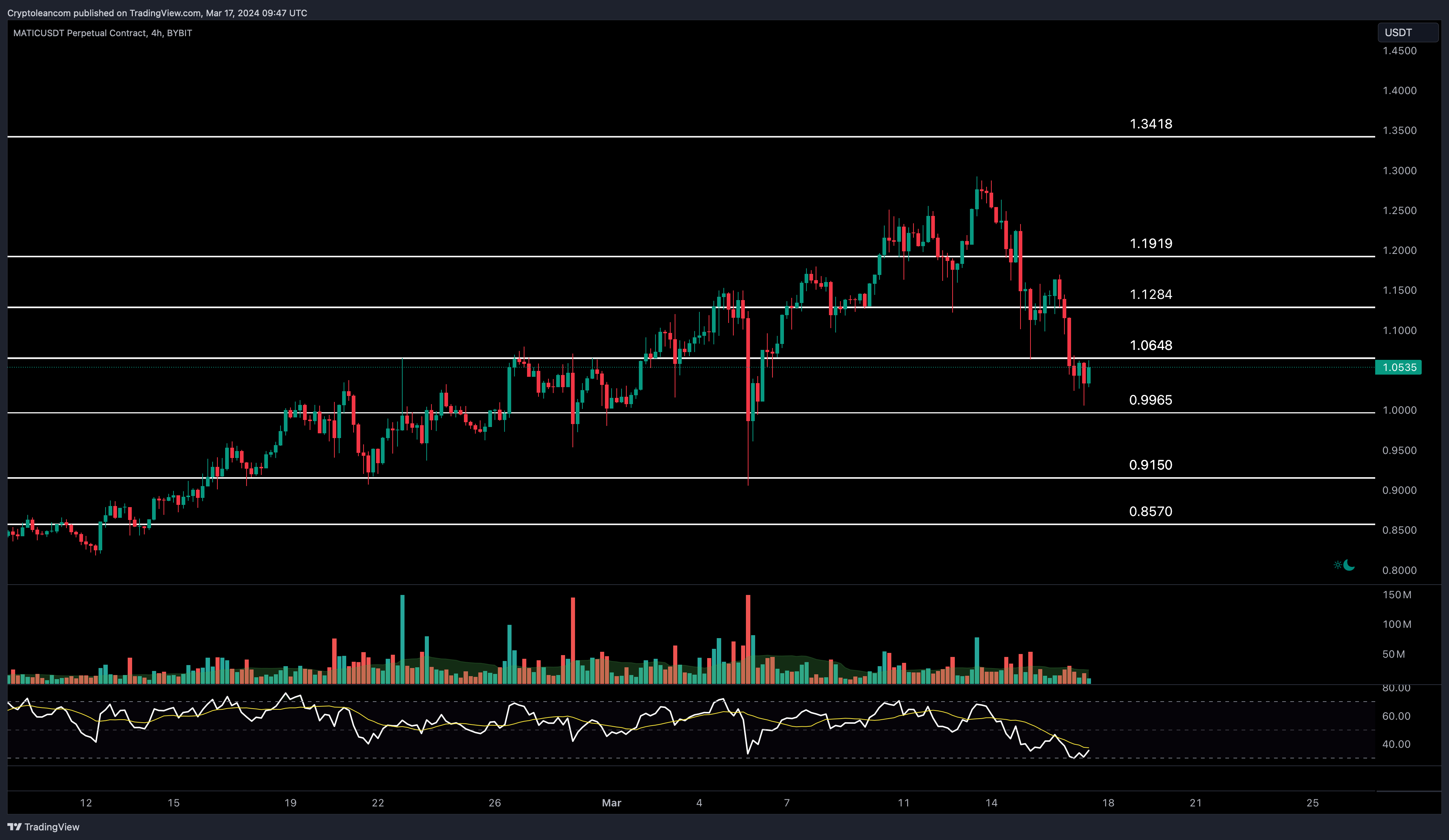Click the 1.4500 price axis tick
Screen dimensions: 1449x840
pos(1400,51)
